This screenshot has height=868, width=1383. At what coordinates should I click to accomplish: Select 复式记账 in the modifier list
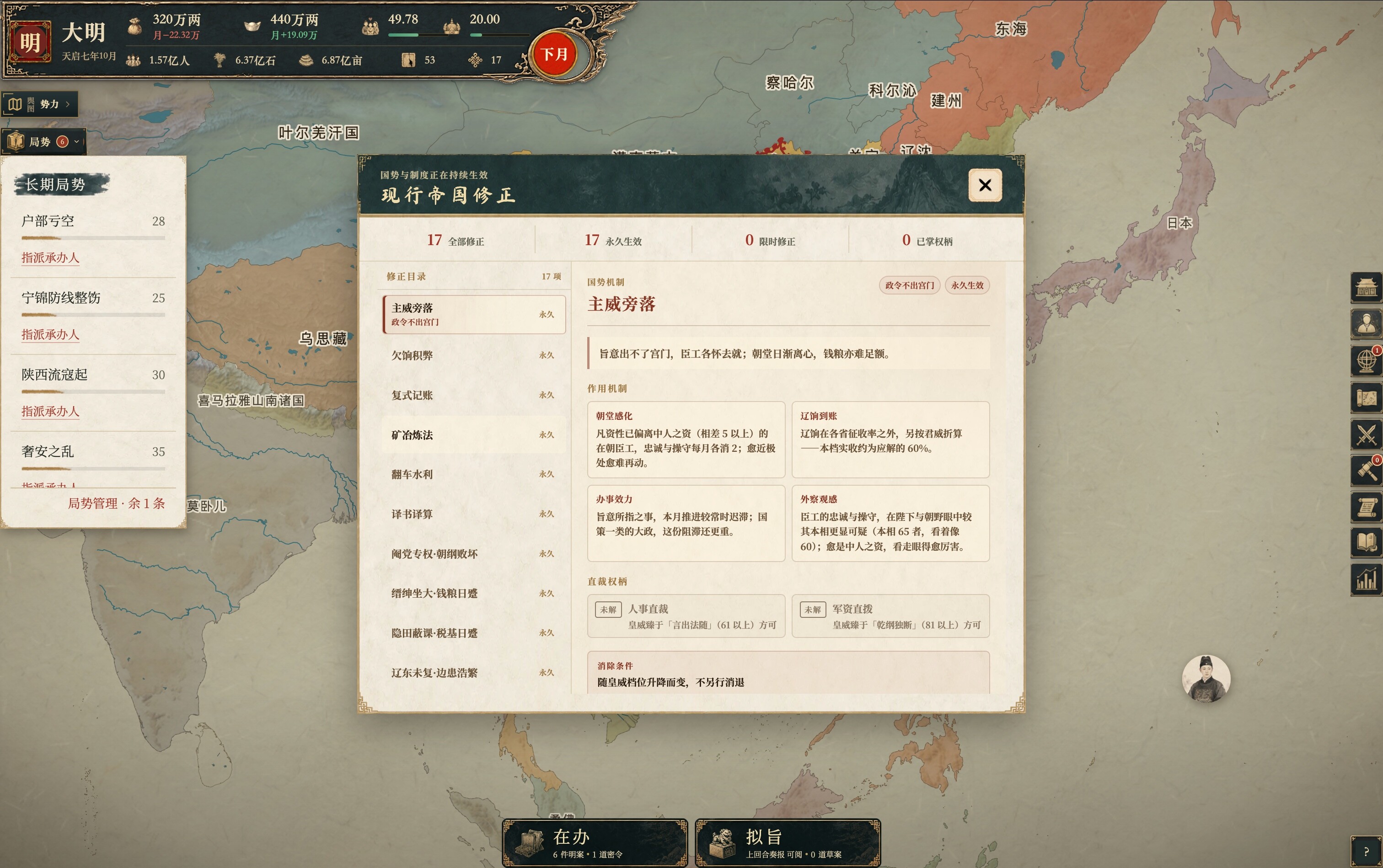pos(474,395)
